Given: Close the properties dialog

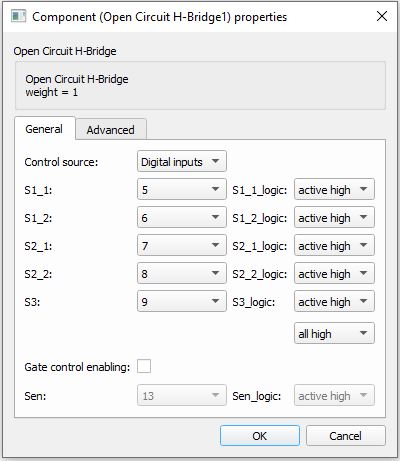Looking at the screenshot, I should (x=382, y=16).
